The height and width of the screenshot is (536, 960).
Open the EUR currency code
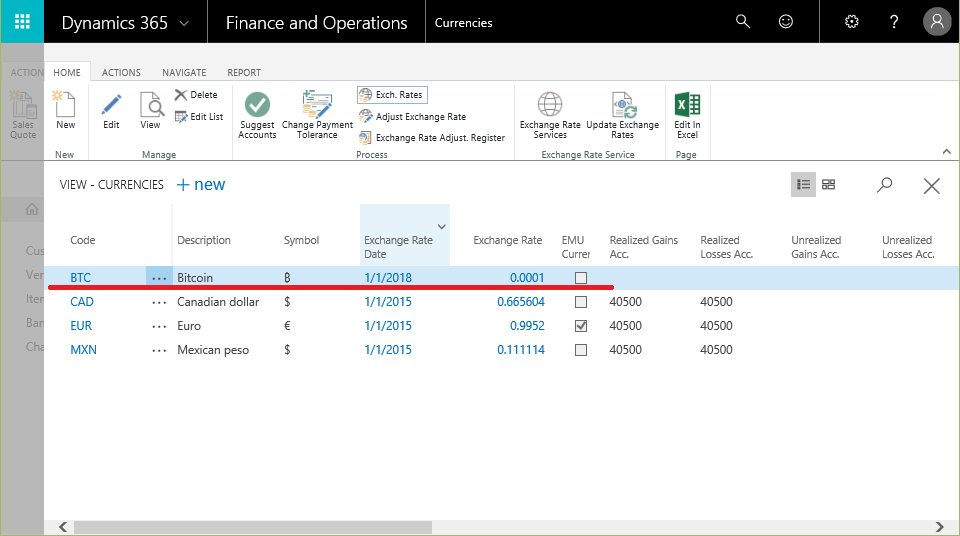pos(81,325)
